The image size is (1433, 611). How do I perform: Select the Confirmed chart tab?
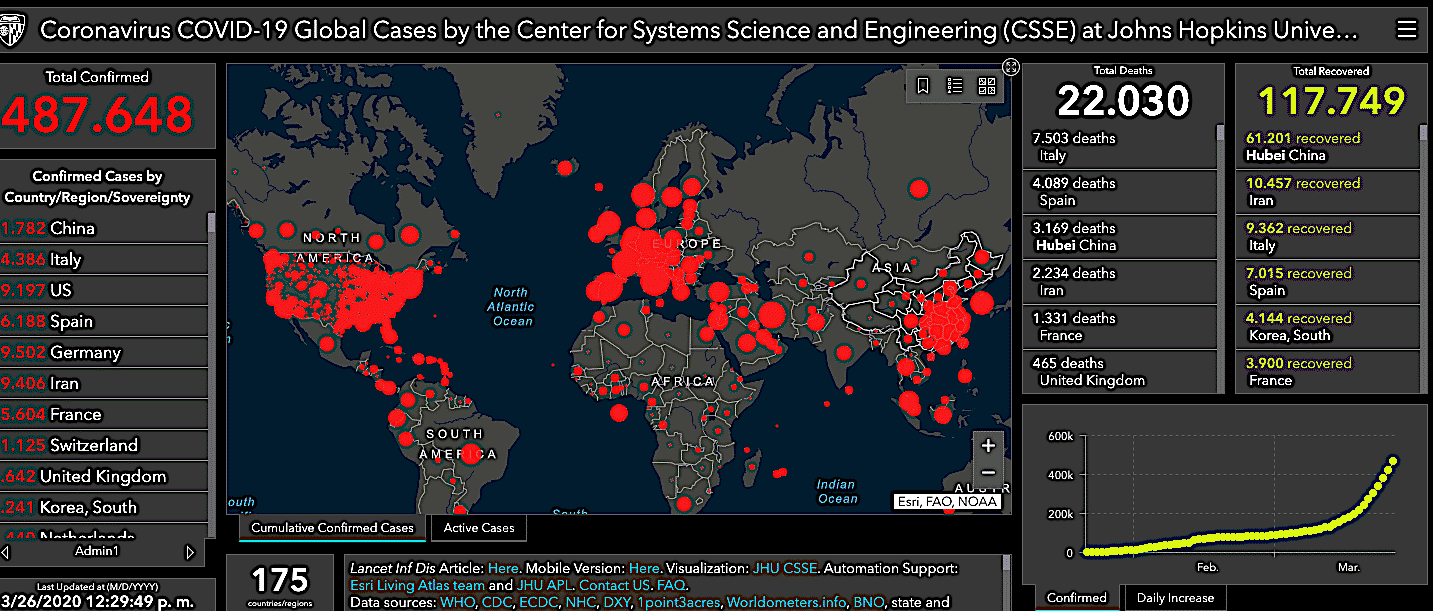click(x=1076, y=598)
